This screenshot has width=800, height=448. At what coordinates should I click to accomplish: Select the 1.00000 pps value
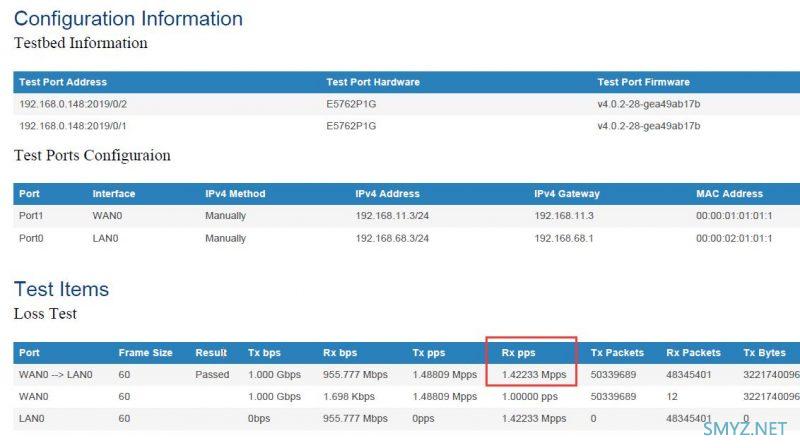[x=530, y=396]
